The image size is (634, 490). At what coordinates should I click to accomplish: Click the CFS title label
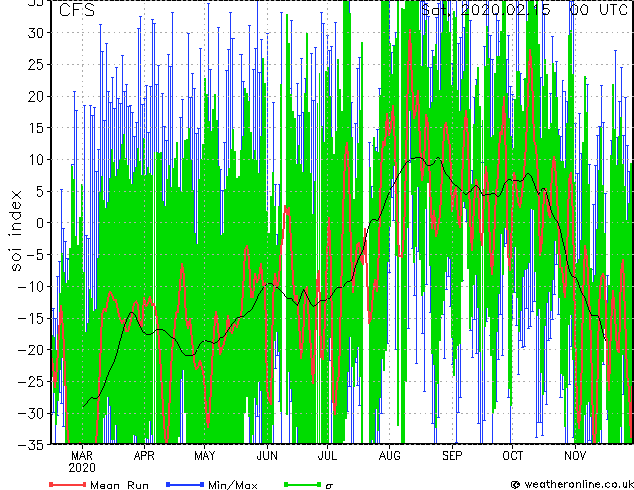pyautogui.click(x=77, y=10)
